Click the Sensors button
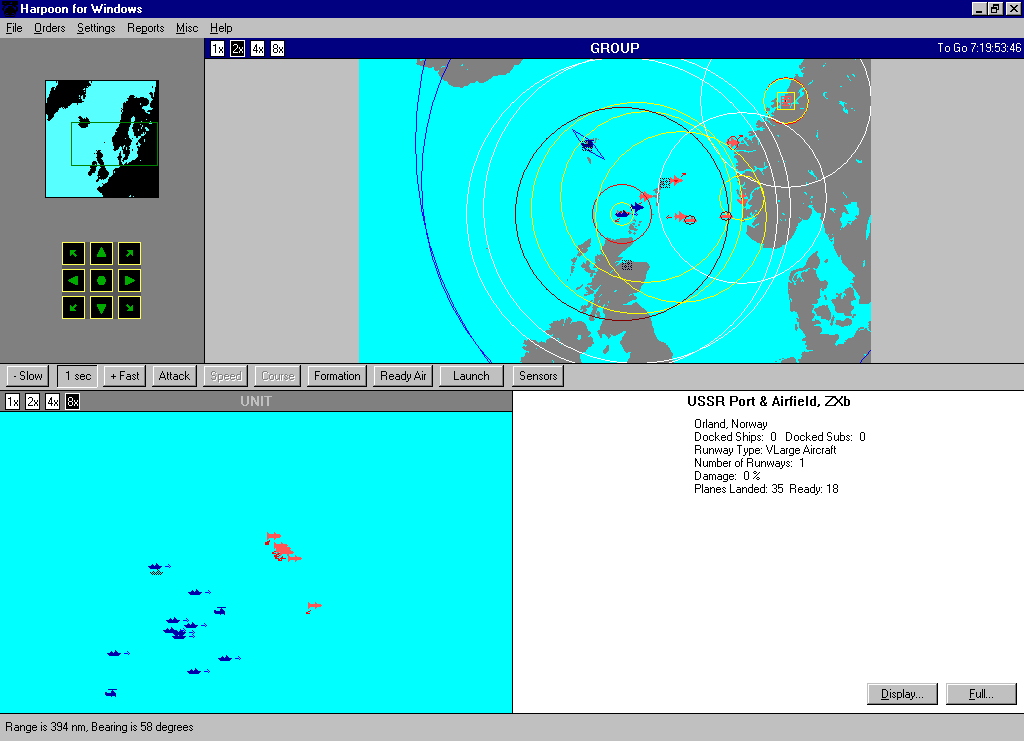Screen dimensions: 1024x741 pos(538,376)
